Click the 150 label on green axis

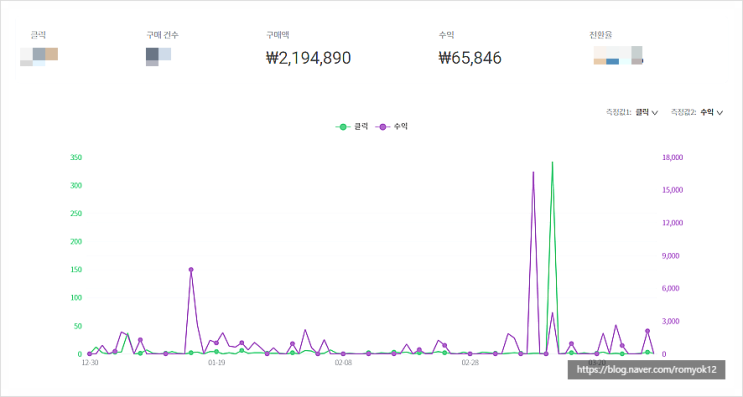(x=76, y=270)
